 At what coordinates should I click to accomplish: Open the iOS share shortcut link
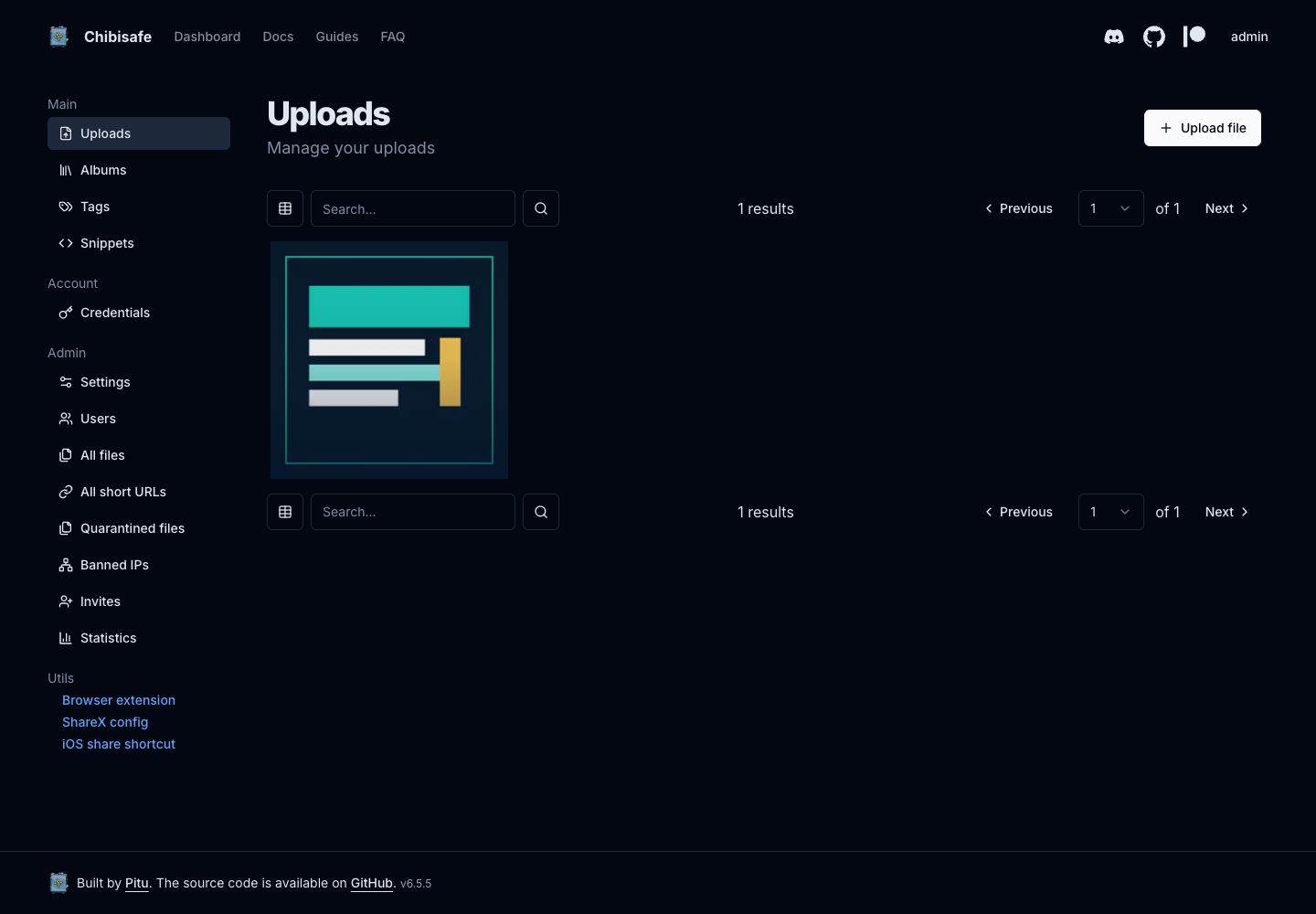click(x=119, y=744)
